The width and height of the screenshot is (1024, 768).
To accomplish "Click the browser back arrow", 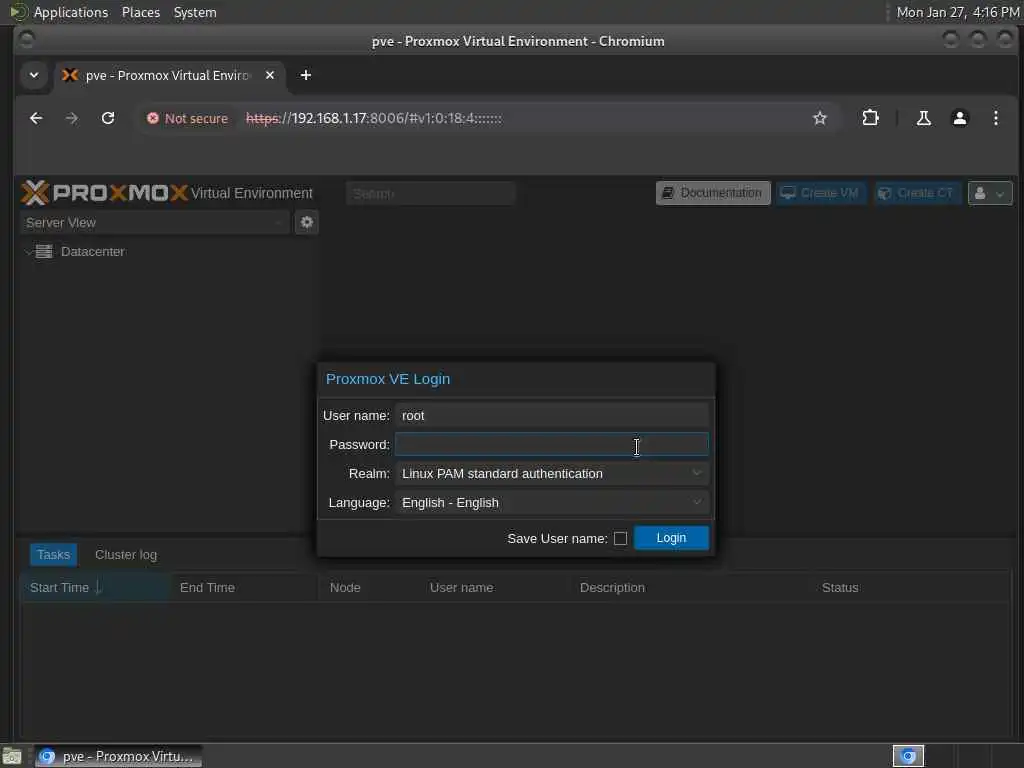I will (x=37, y=118).
